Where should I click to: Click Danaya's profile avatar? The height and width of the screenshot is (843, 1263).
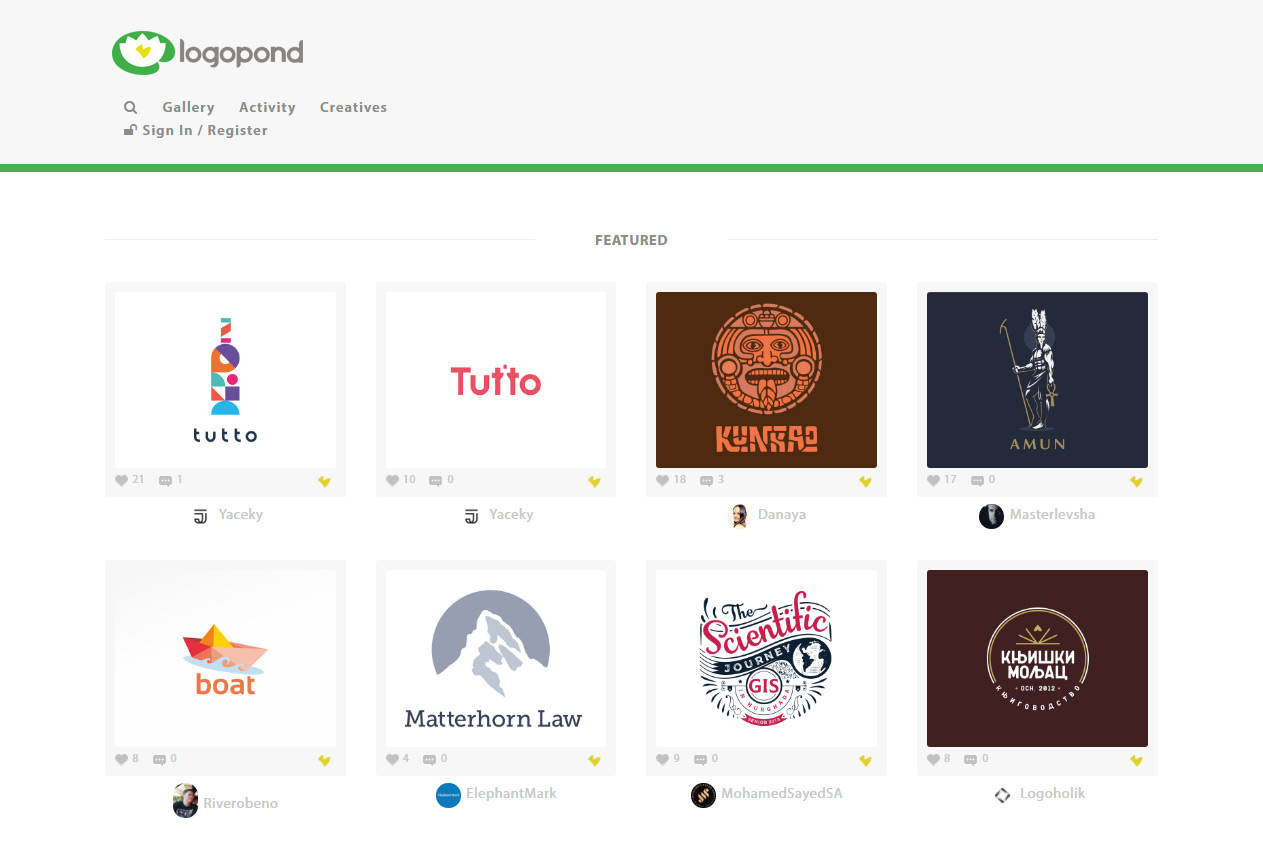[x=739, y=516]
